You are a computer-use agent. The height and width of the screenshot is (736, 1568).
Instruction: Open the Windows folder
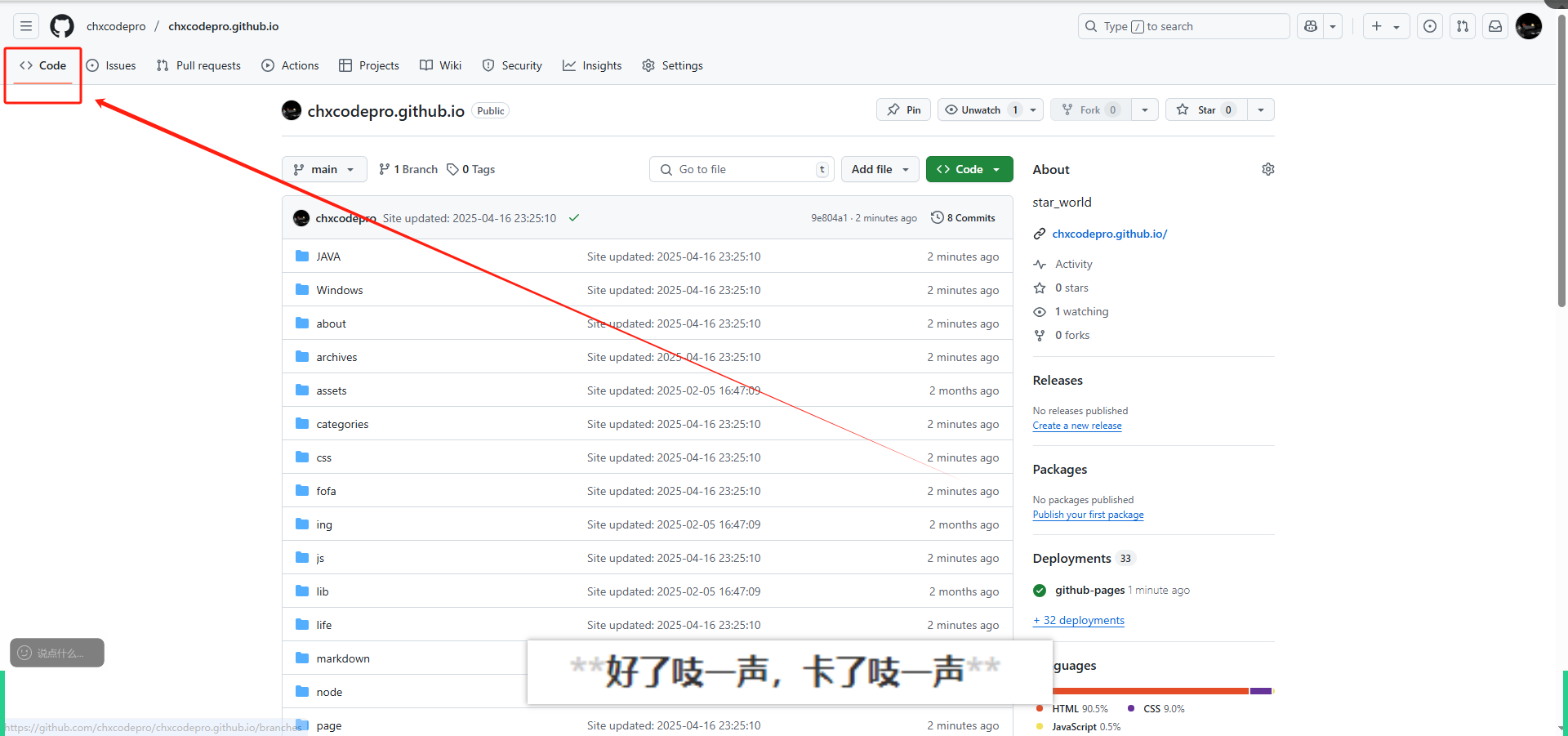pyautogui.click(x=340, y=290)
